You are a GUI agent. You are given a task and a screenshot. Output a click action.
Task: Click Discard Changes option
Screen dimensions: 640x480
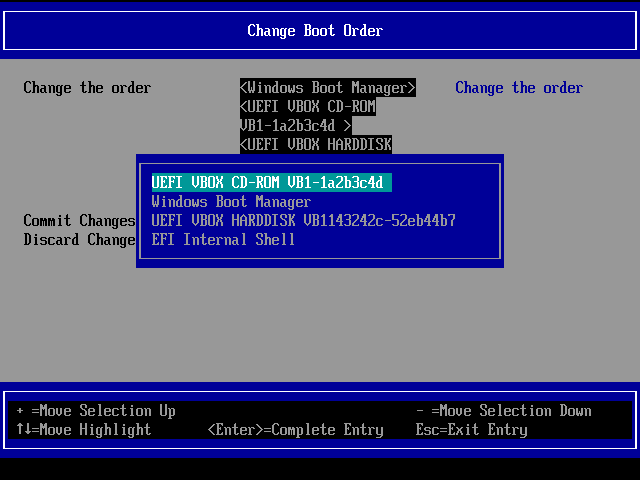coord(79,240)
